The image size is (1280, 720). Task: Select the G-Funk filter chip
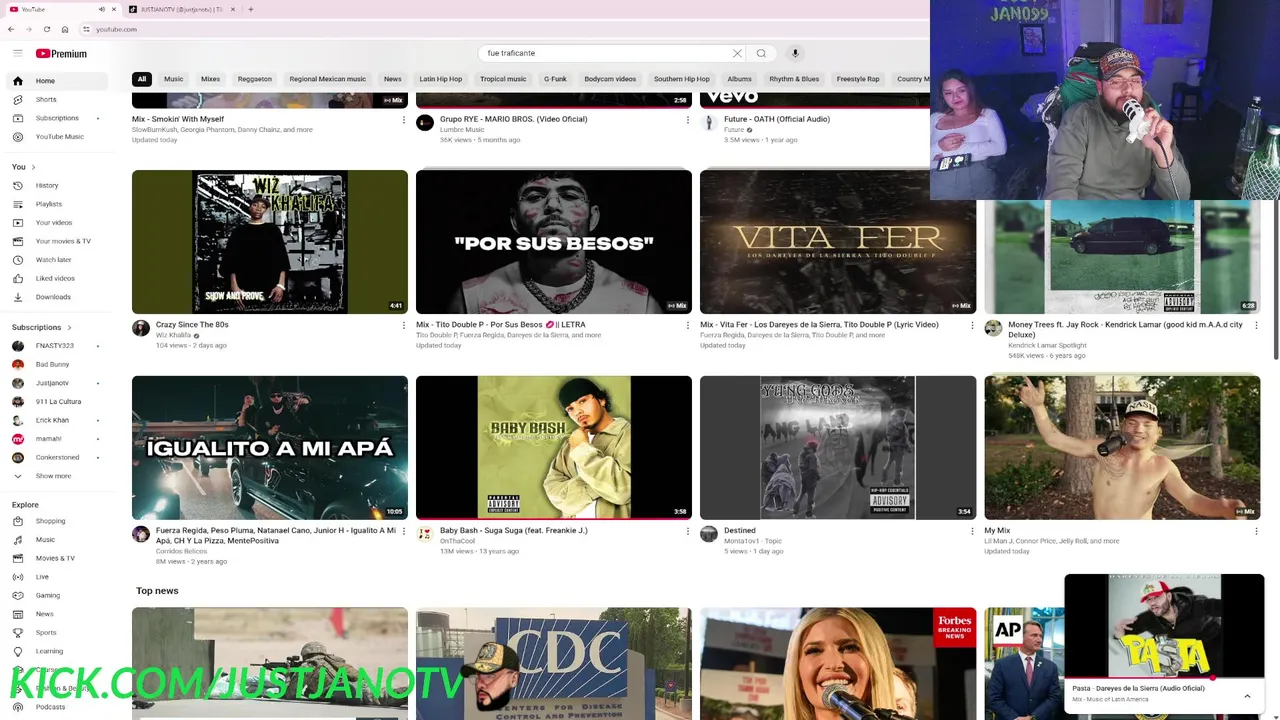pyautogui.click(x=555, y=79)
